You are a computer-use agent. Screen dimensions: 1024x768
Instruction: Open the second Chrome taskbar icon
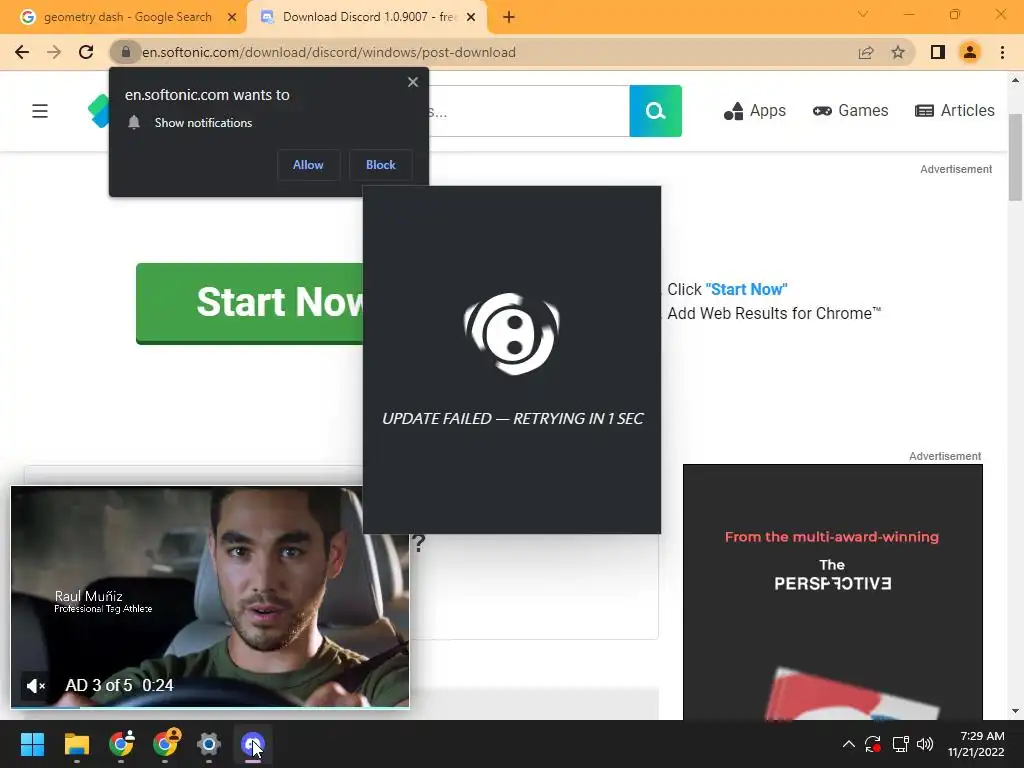165,744
